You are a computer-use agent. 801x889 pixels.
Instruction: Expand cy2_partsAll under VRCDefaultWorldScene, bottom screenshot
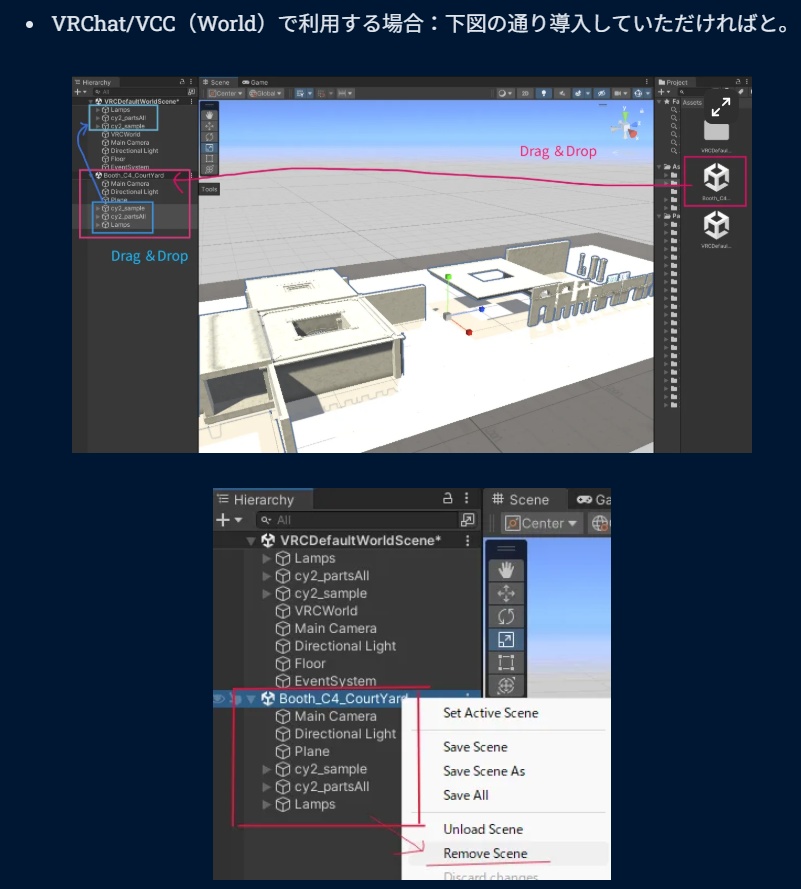tap(266, 576)
